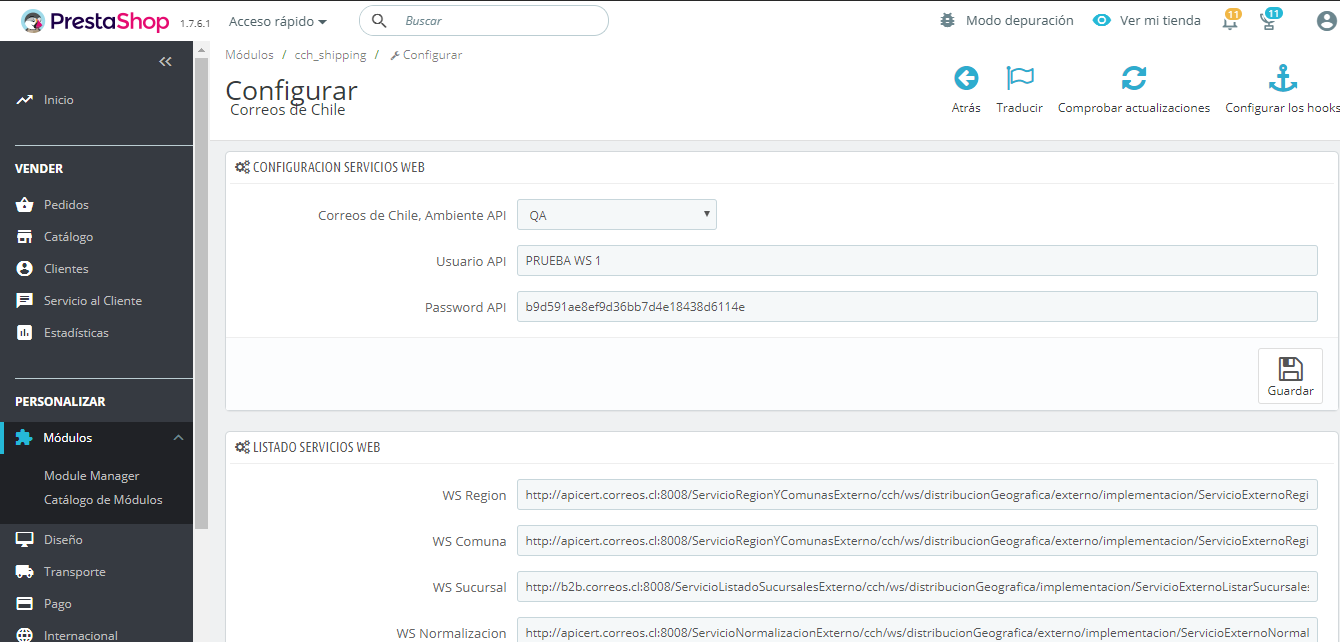Click the Buscar search field
Screen dimensions: 1340x642
coord(483,21)
